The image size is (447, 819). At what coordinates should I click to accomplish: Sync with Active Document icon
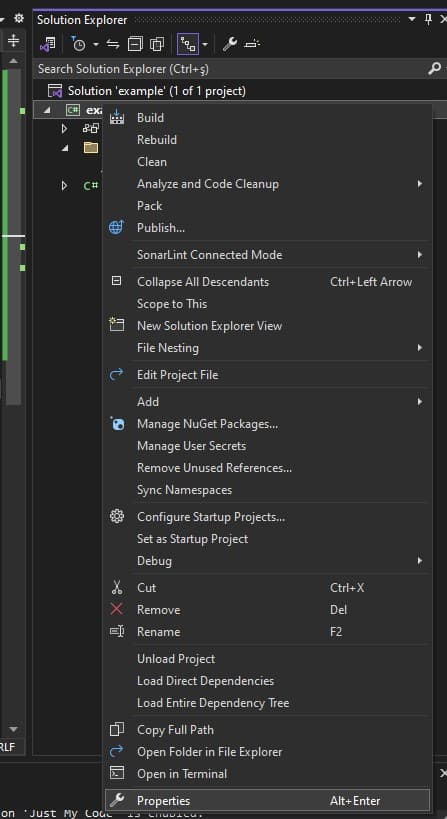(113, 44)
